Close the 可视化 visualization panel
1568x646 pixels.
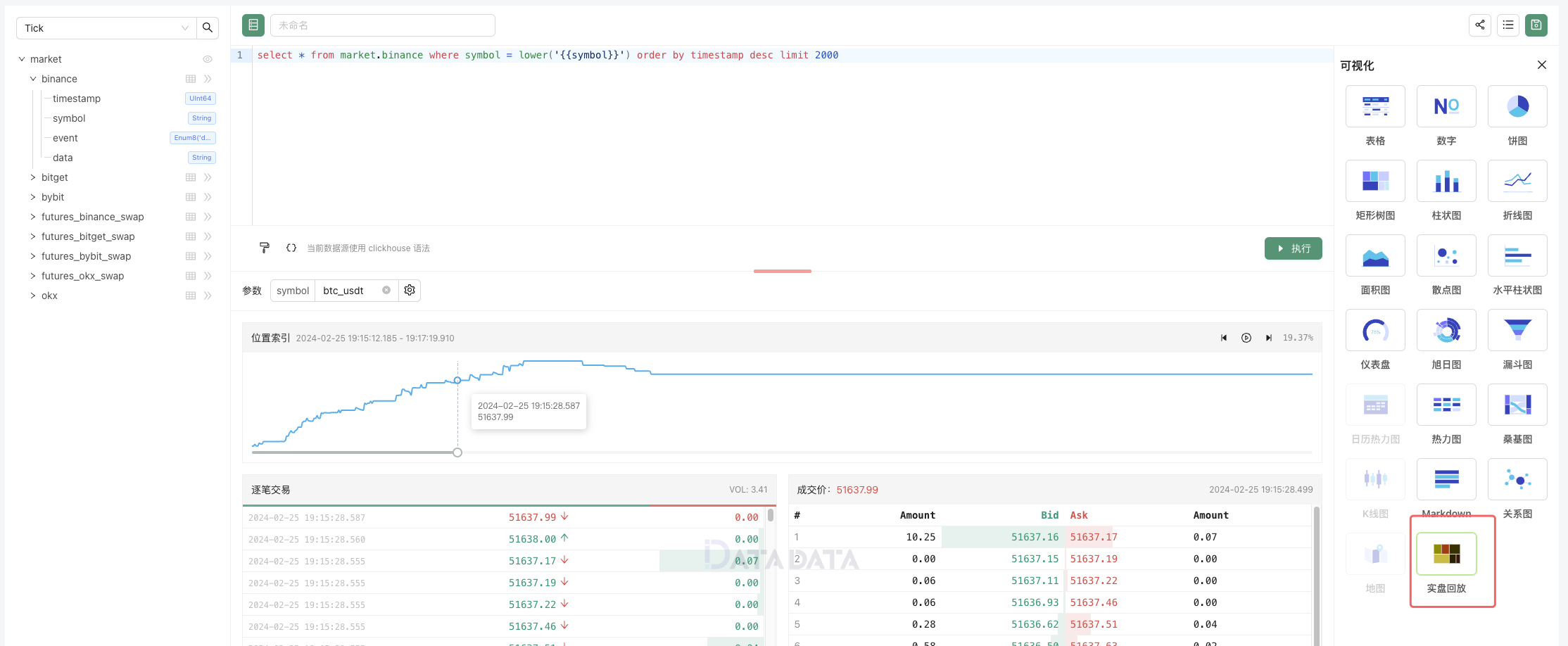coord(1541,65)
